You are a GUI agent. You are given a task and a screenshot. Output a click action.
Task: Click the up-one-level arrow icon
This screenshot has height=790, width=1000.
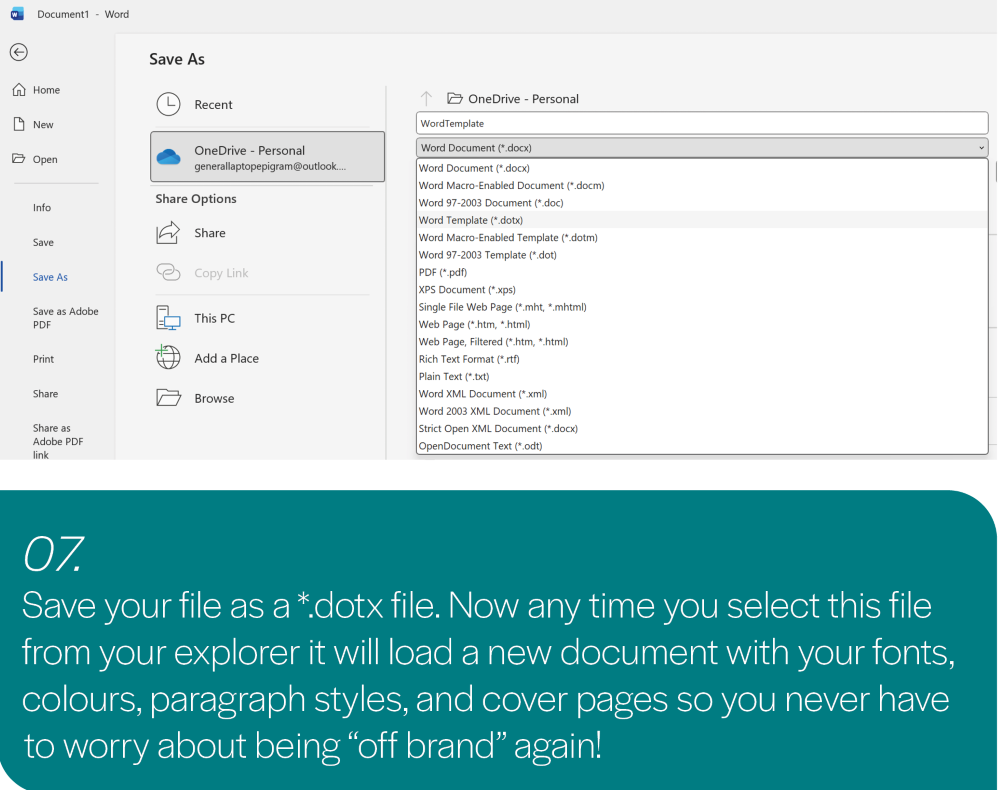[x=426, y=98]
